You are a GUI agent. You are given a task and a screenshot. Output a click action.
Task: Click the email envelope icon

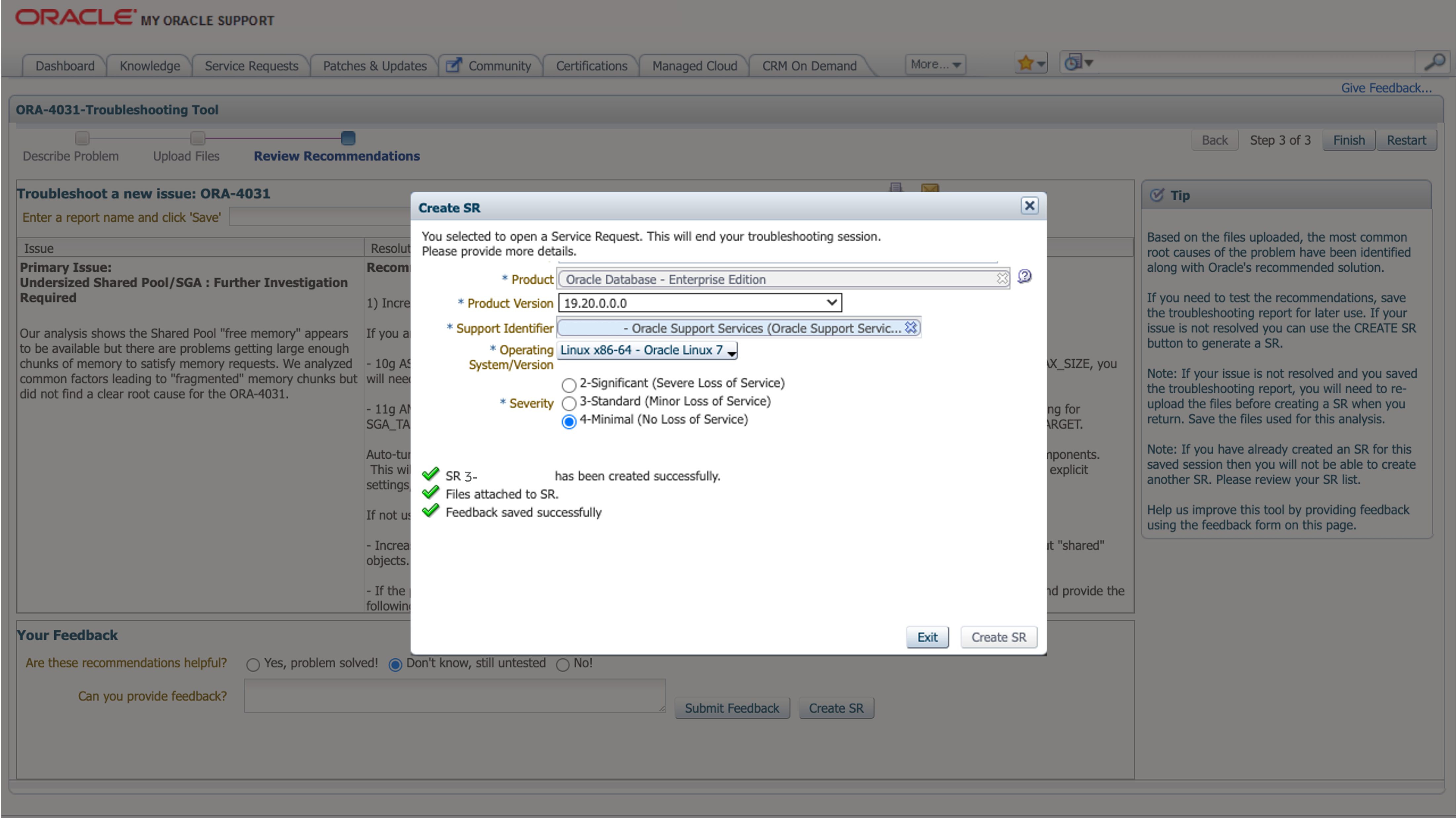930,188
